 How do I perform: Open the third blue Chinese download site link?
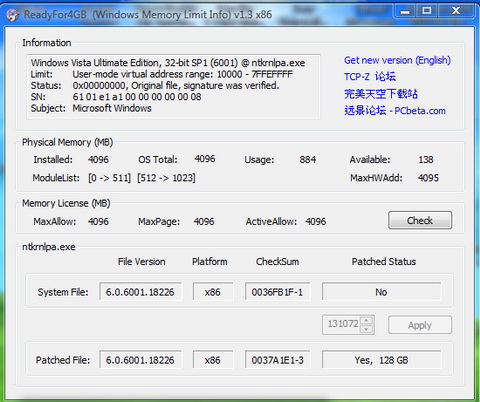(x=380, y=94)
